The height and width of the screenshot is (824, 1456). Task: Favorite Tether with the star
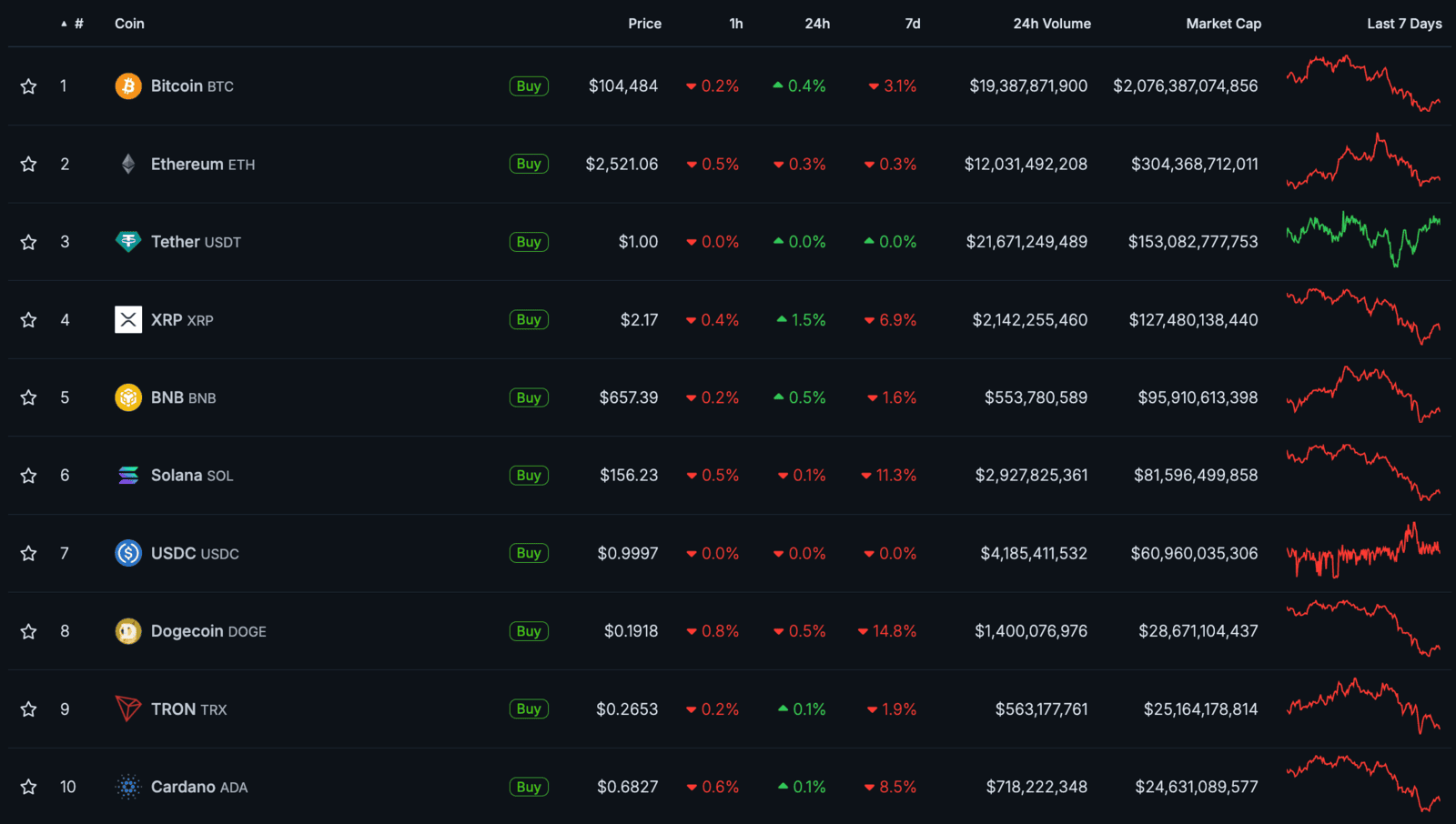tap(28, 242)
